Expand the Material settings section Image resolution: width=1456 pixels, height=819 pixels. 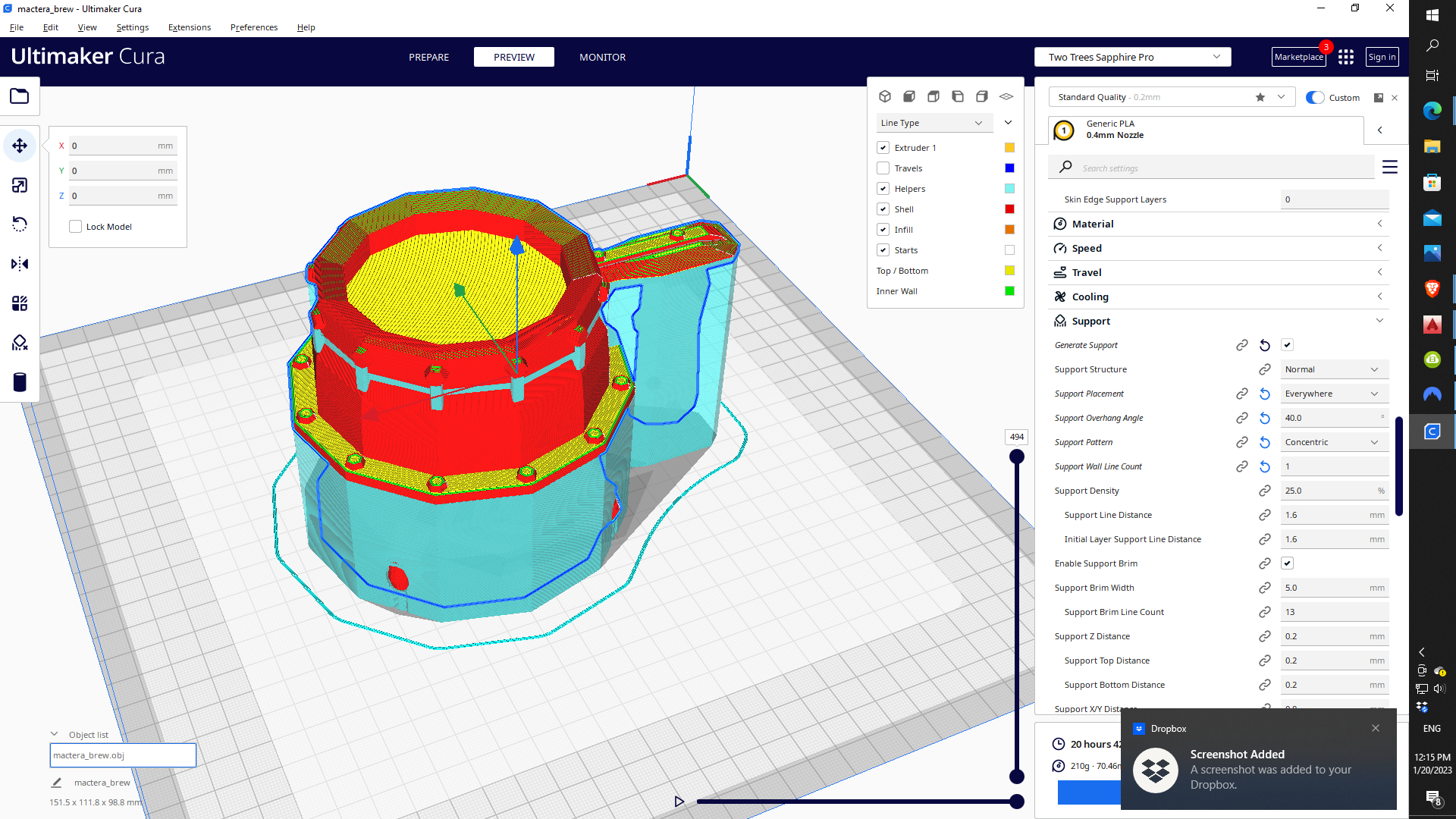[1219, 224]
